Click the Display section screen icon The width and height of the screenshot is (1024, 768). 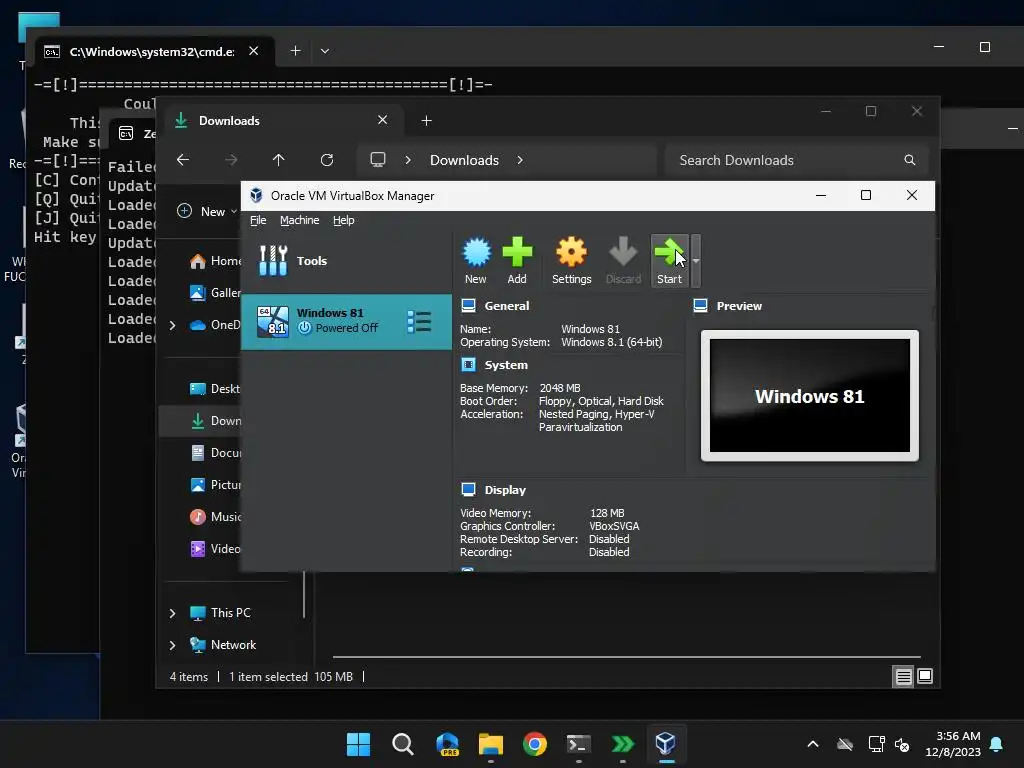[x=468, y=489]
